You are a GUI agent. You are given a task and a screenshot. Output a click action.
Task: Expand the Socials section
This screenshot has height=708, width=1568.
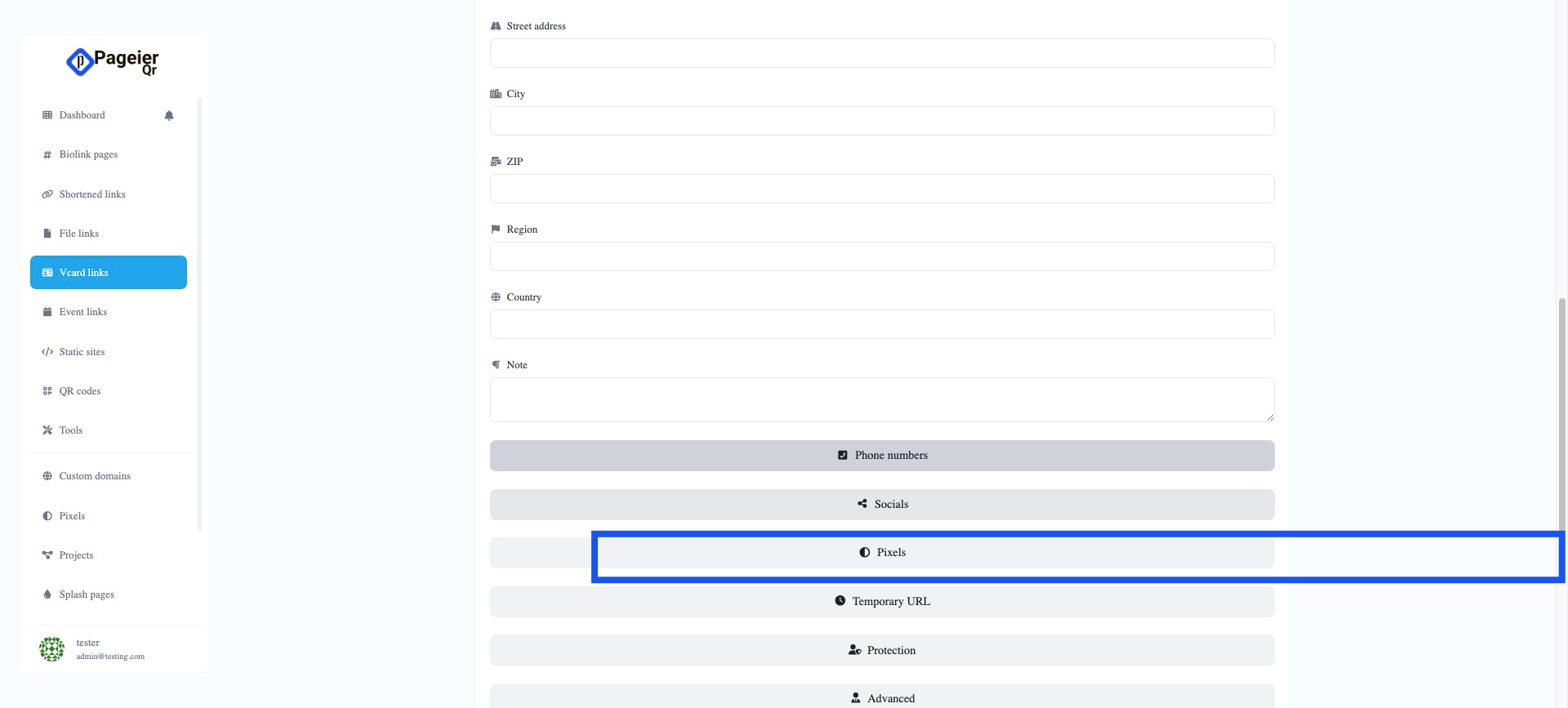pos(882,505)
